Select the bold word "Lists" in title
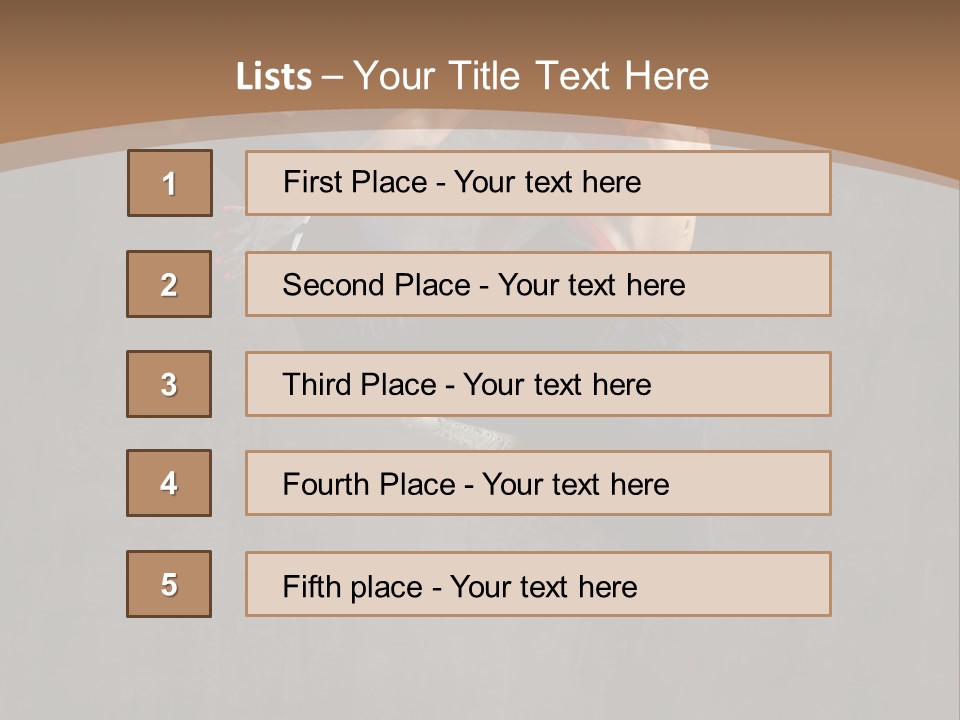 coord(274,77)
